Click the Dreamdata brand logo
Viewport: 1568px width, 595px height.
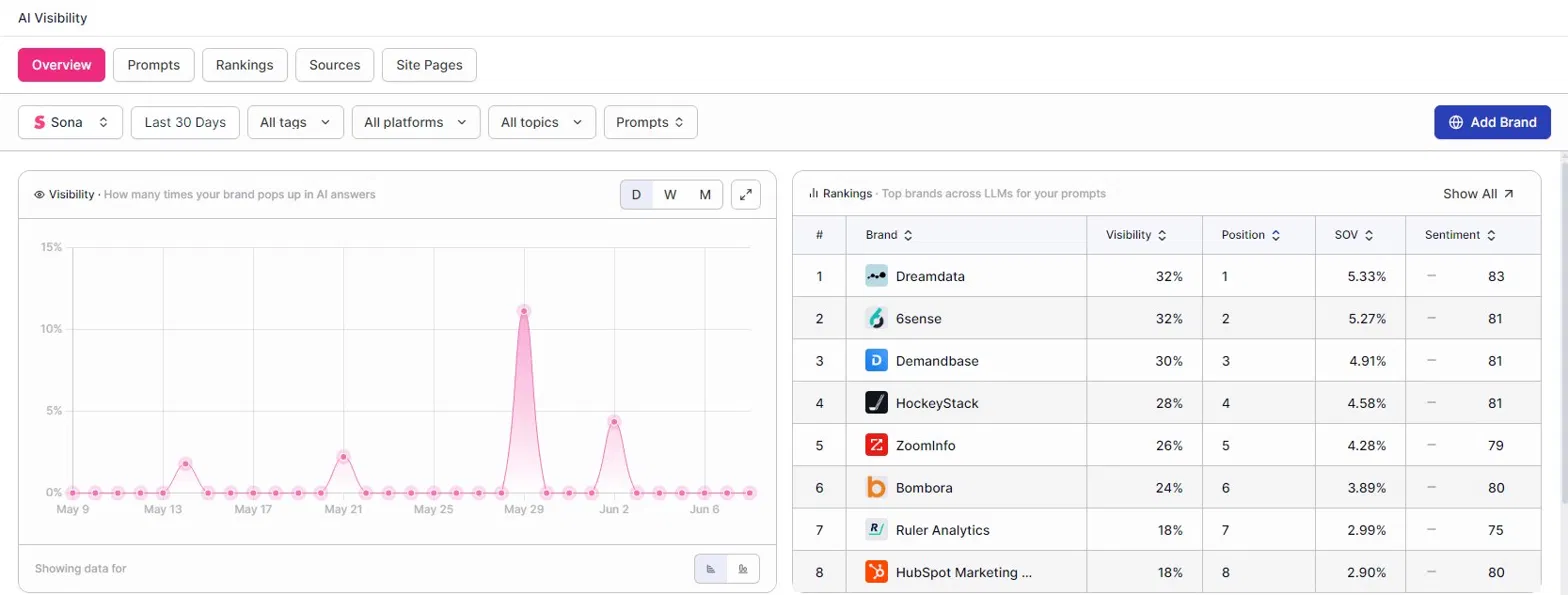877,276
